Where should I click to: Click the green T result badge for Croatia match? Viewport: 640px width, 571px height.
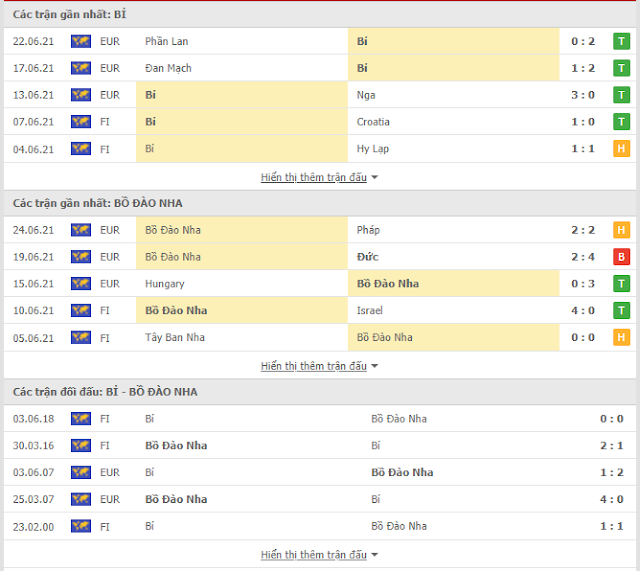(x=621, y=122)
